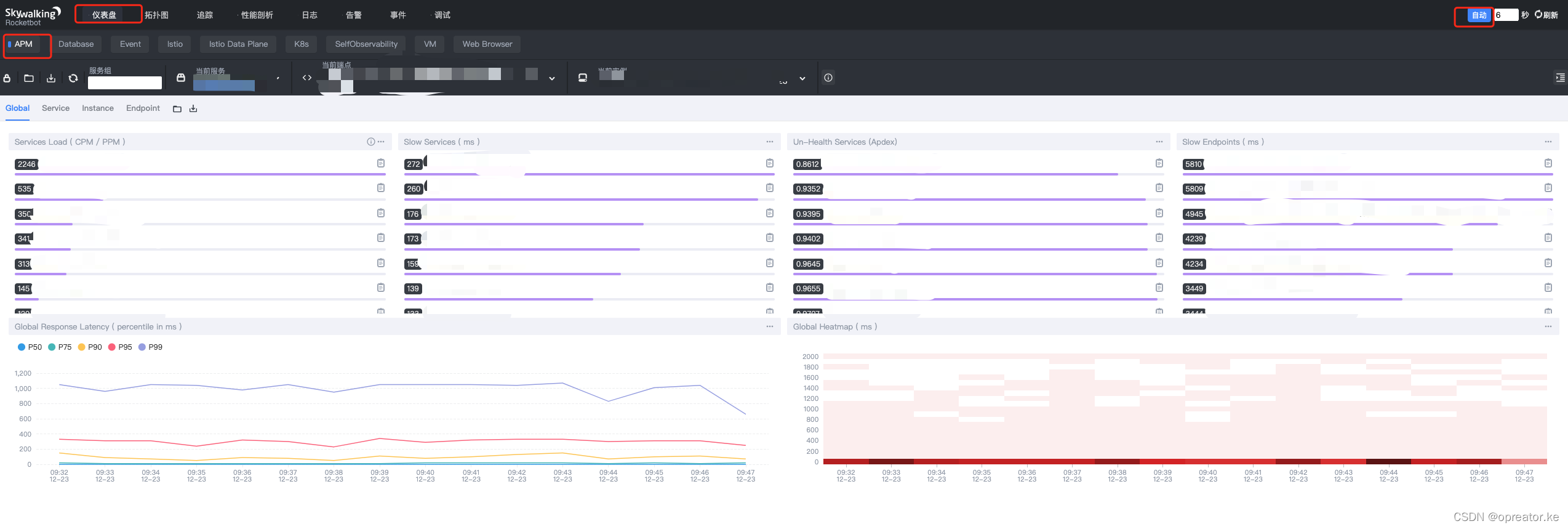Viewport: 1568px width, 529px height.
Task: Open the 当前服务 service selector
Action: point(230,78)
